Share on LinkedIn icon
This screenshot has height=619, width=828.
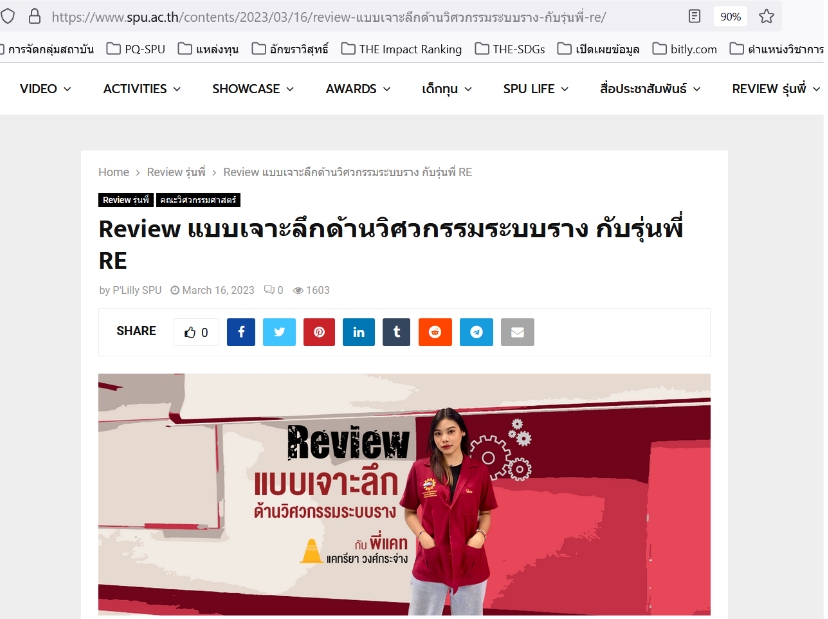click(x=359, y=332)
